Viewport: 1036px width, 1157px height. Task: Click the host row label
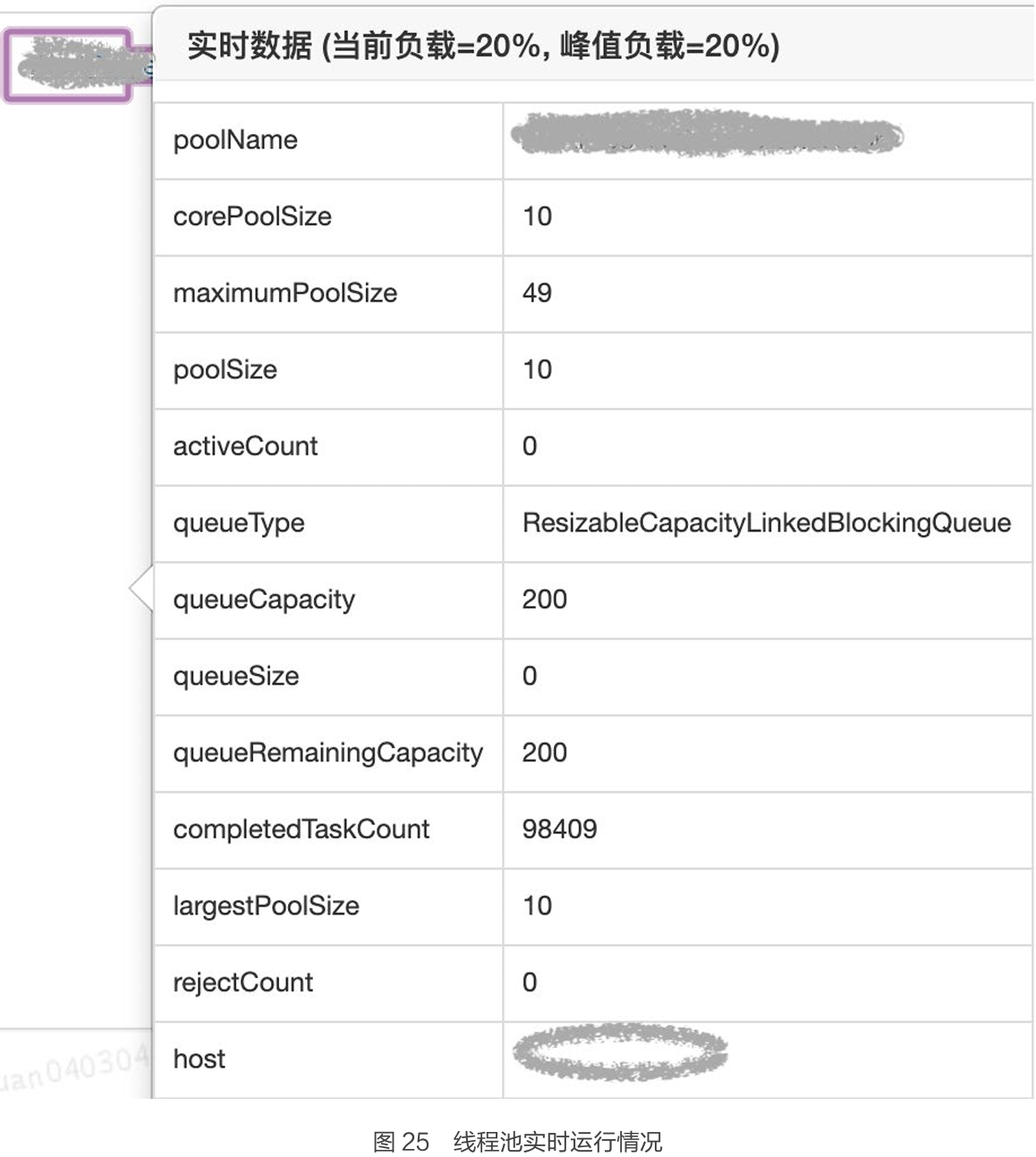(199, 1059)
